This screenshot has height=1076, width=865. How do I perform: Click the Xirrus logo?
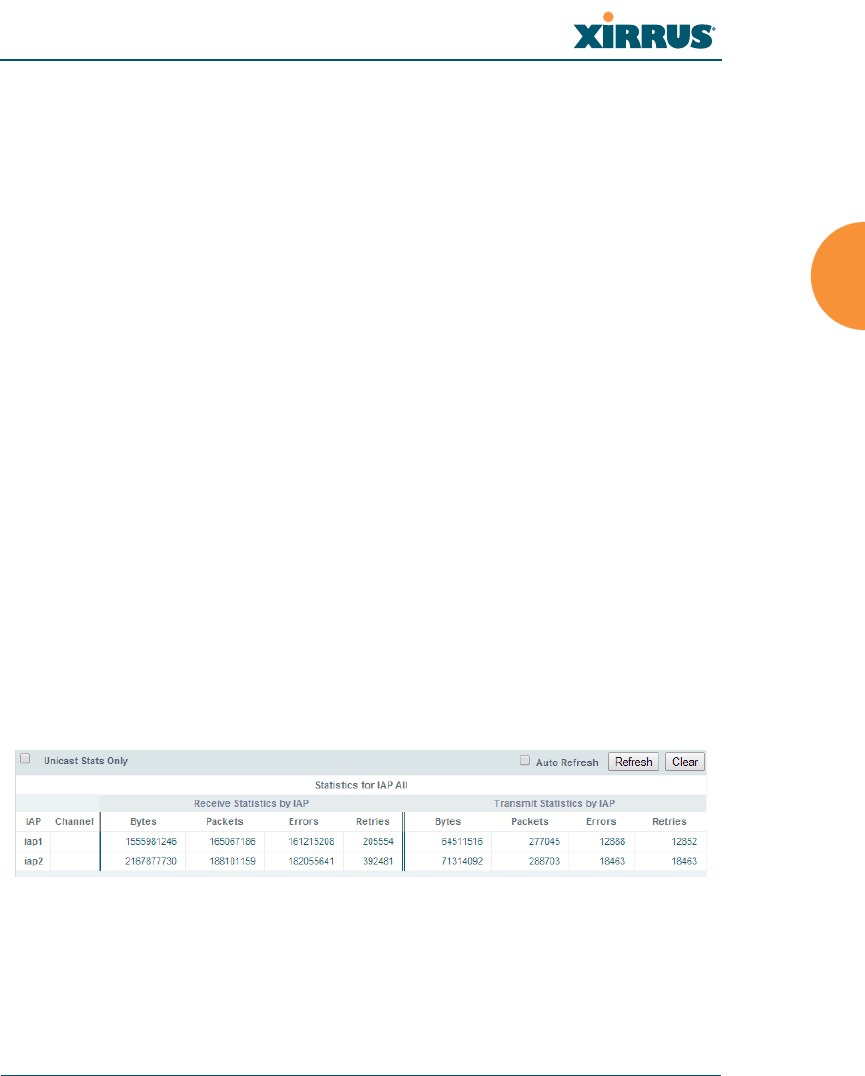click(x=644, y=31)
